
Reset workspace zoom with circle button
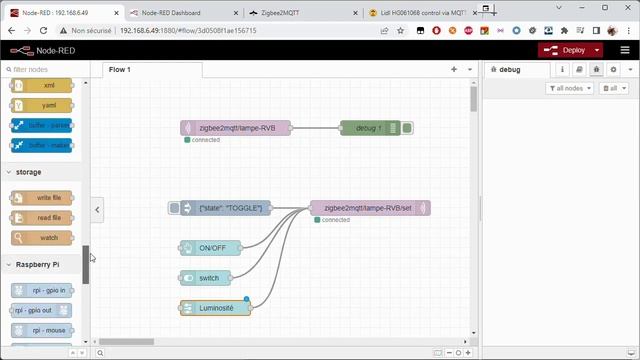click(x=458, y=353)
